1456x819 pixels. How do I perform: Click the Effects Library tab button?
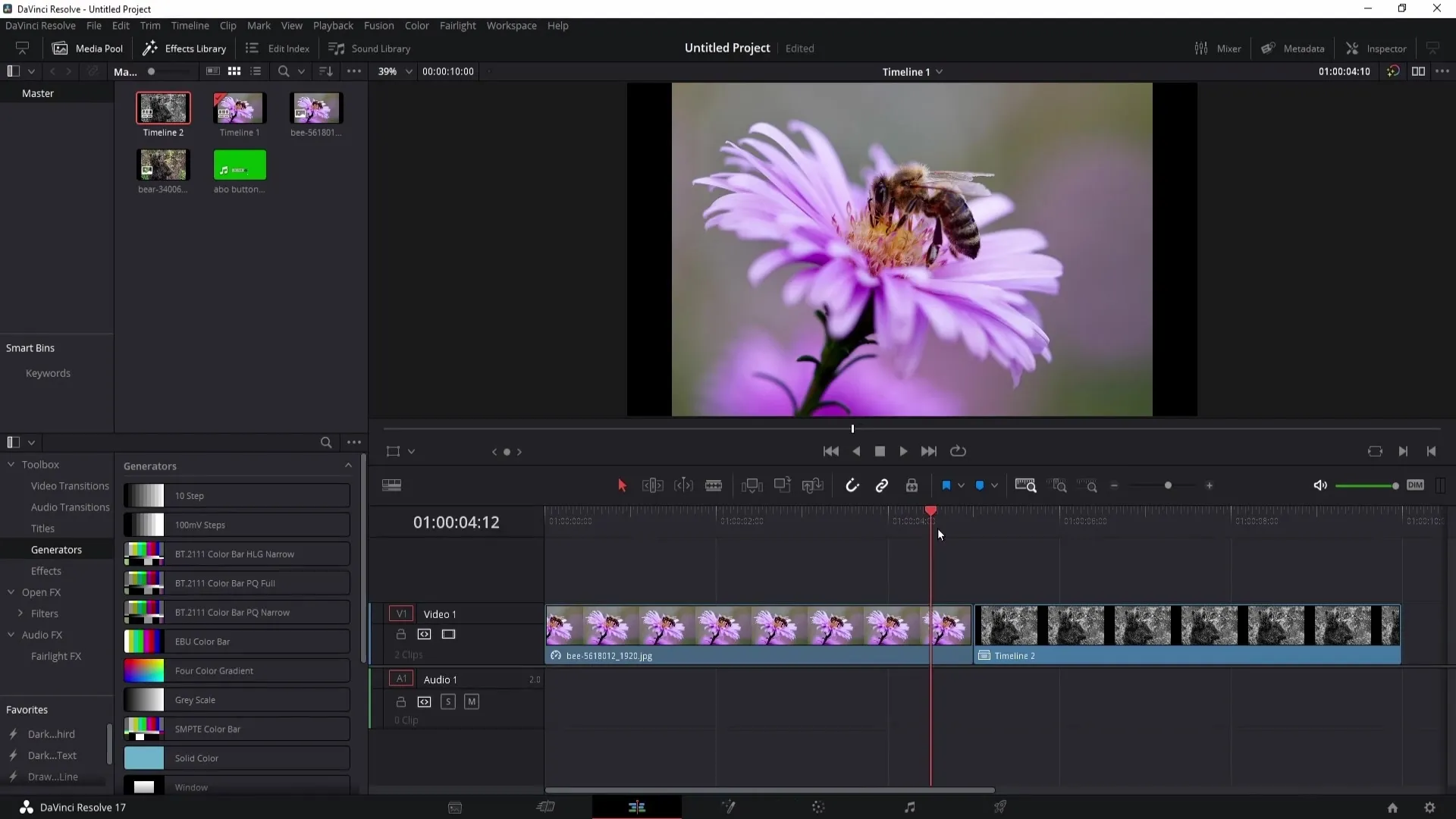186,48
